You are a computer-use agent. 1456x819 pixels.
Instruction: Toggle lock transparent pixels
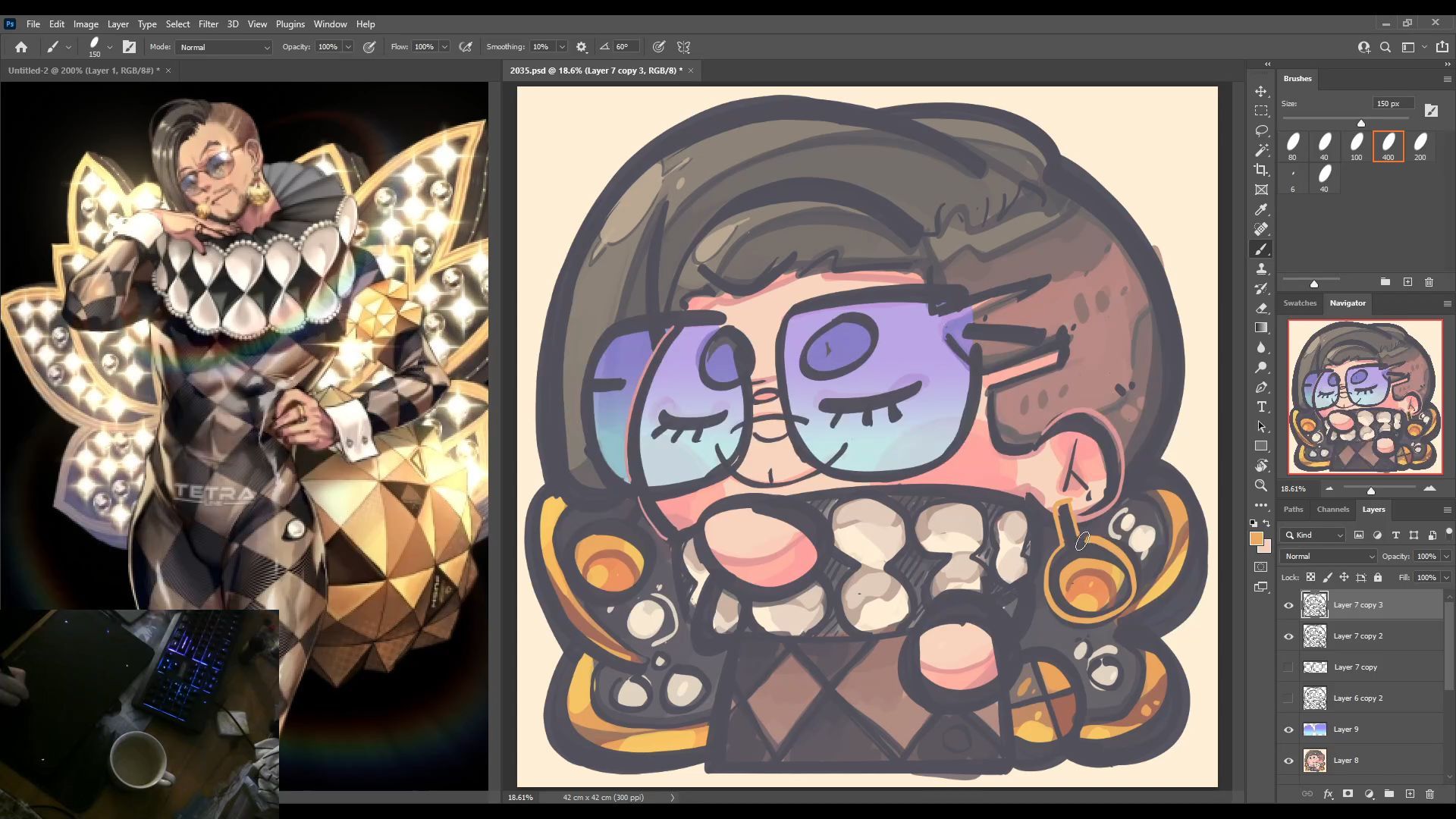1310,578
